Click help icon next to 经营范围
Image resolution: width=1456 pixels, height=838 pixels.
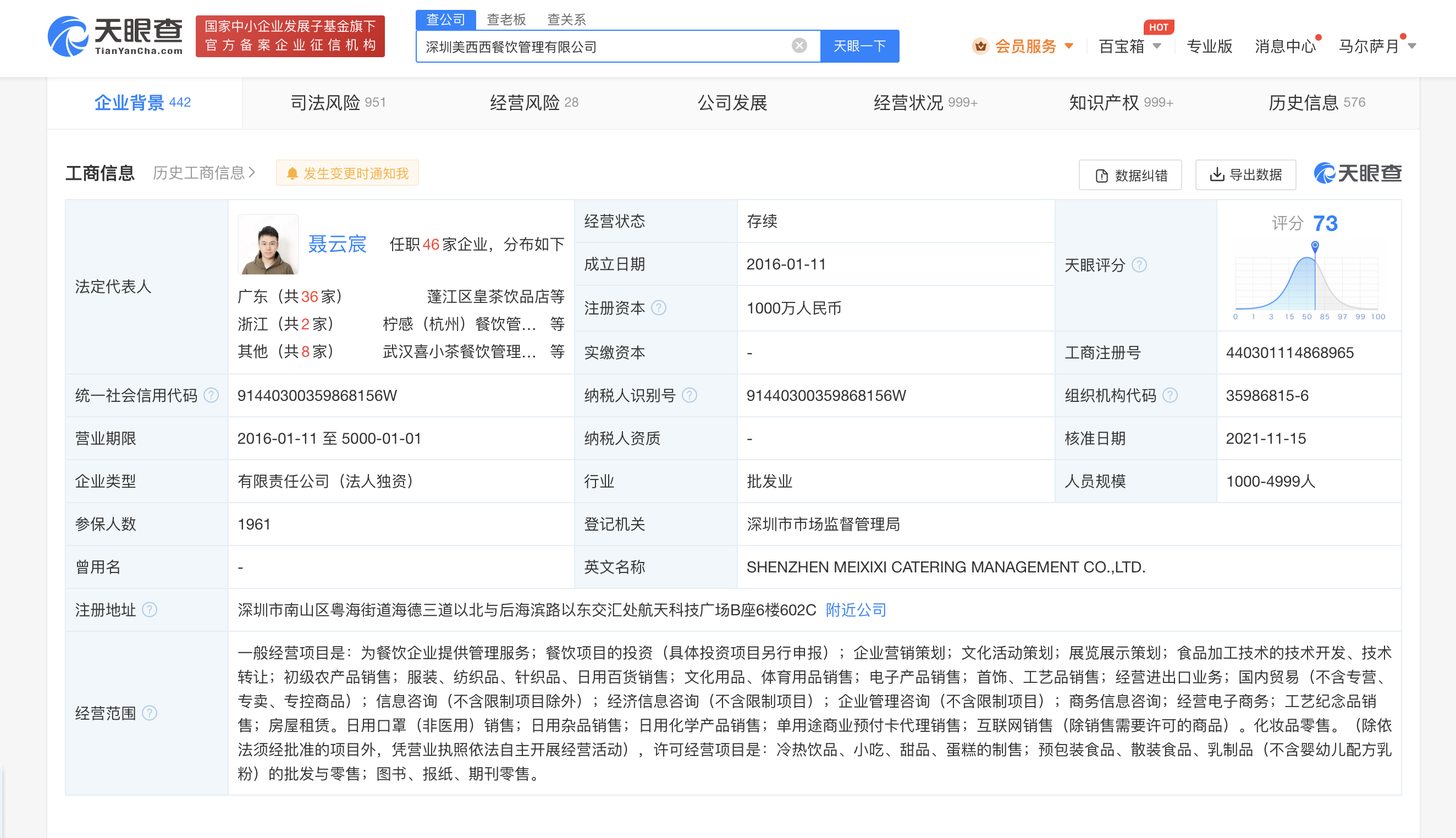click(149, 713)
